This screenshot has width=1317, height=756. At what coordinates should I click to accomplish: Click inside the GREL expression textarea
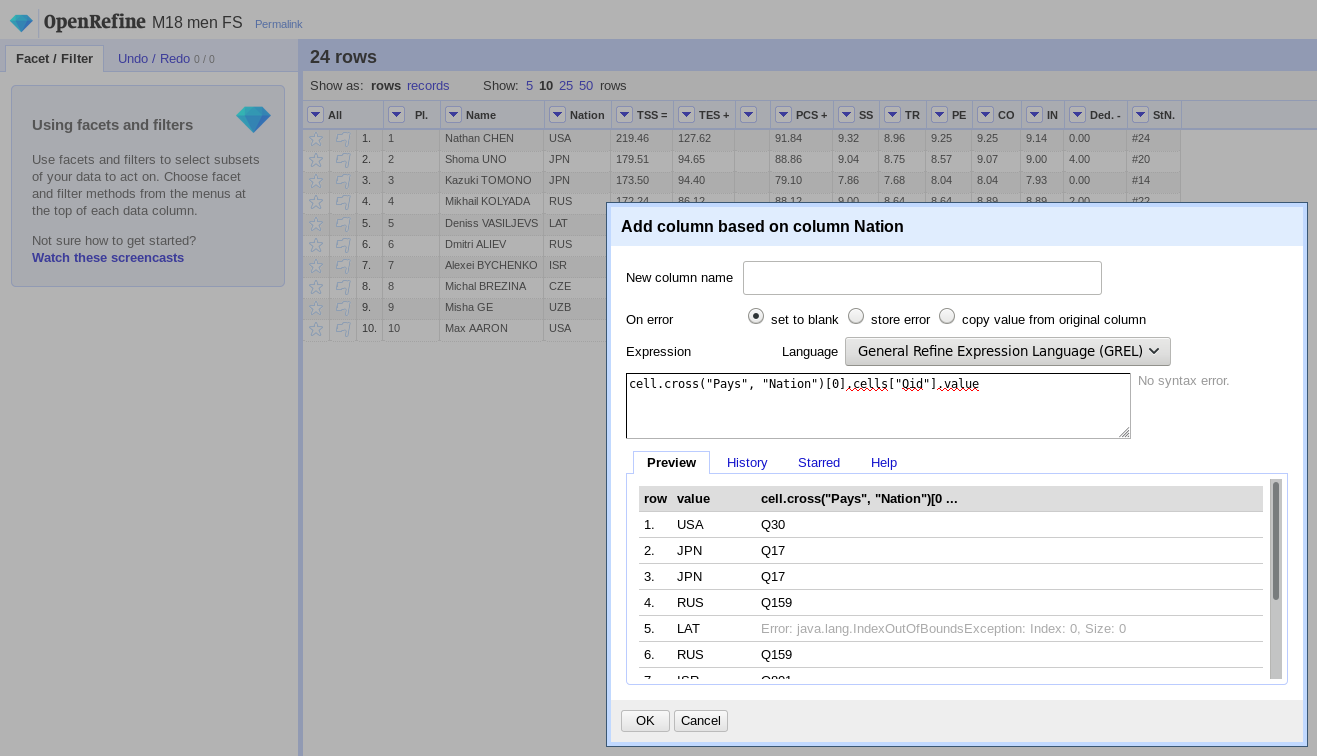[x=878, y=406]
